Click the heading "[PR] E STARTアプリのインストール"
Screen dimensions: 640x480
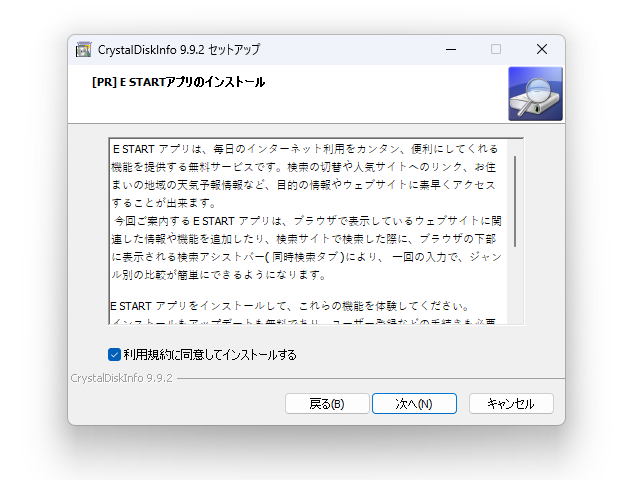coord(178,82)
